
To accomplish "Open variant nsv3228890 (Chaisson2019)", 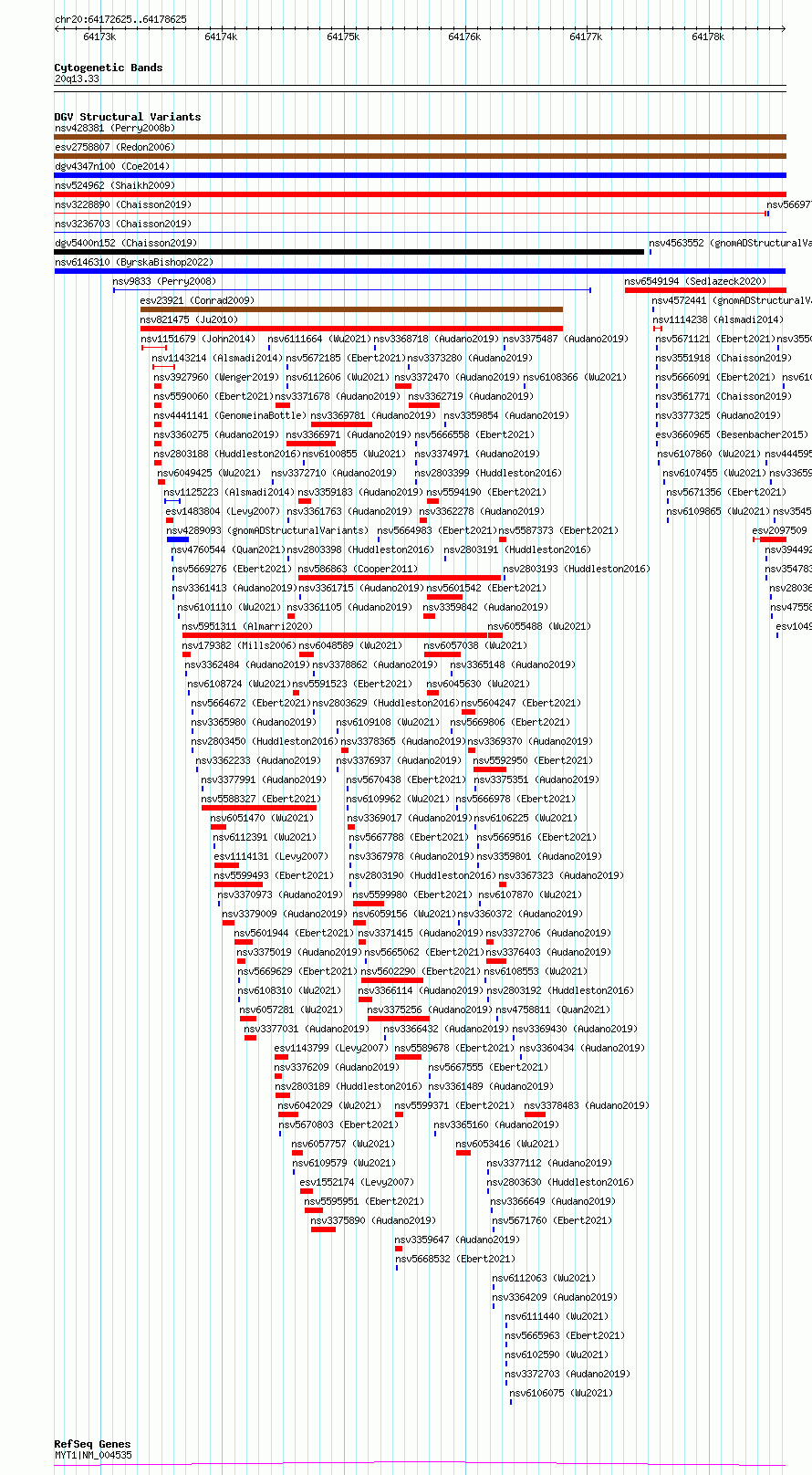I will (x=123, y=205).
